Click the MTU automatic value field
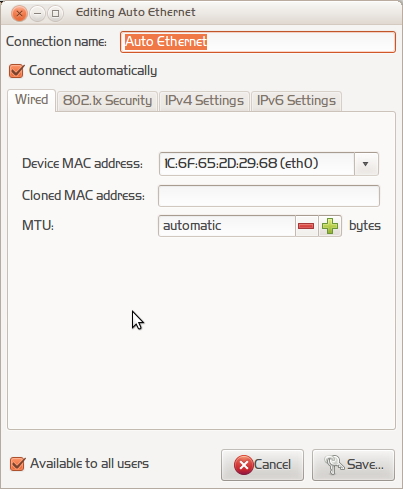The height and width of the screenshot is (489, 403). (227, 226)
